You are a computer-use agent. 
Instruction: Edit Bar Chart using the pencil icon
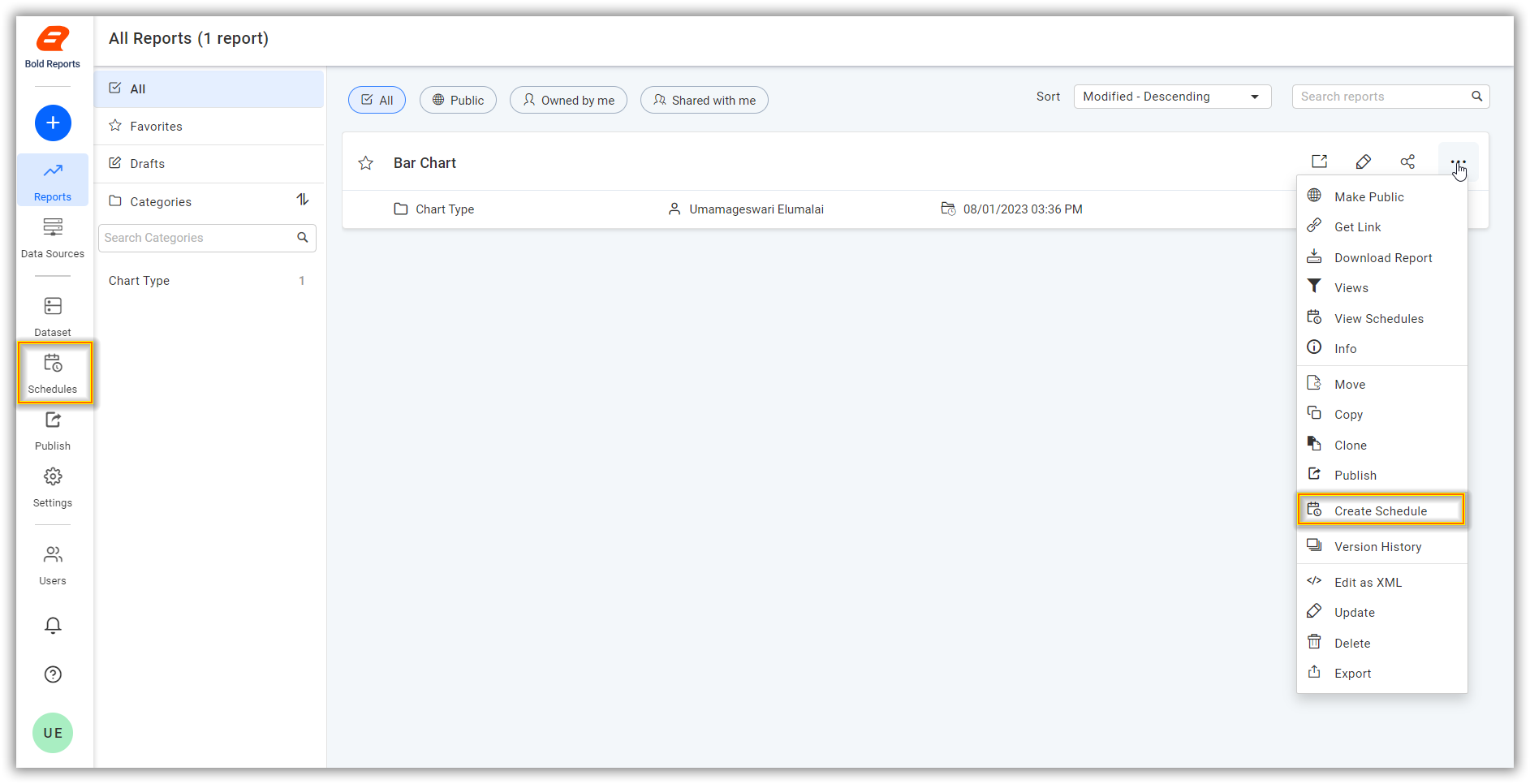1364,162
